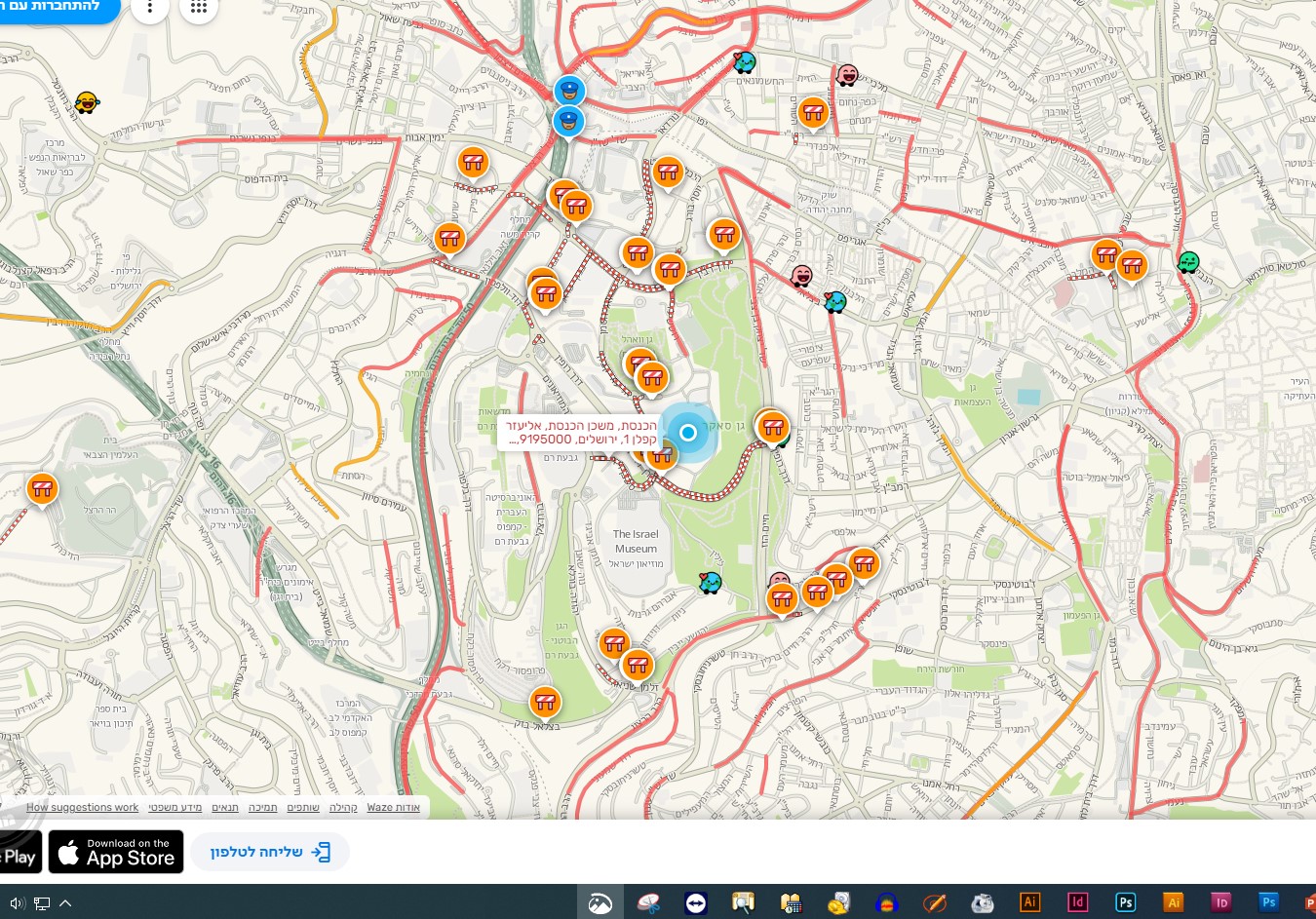Click the blue current location dot
1316x919 pixels.
688,433
